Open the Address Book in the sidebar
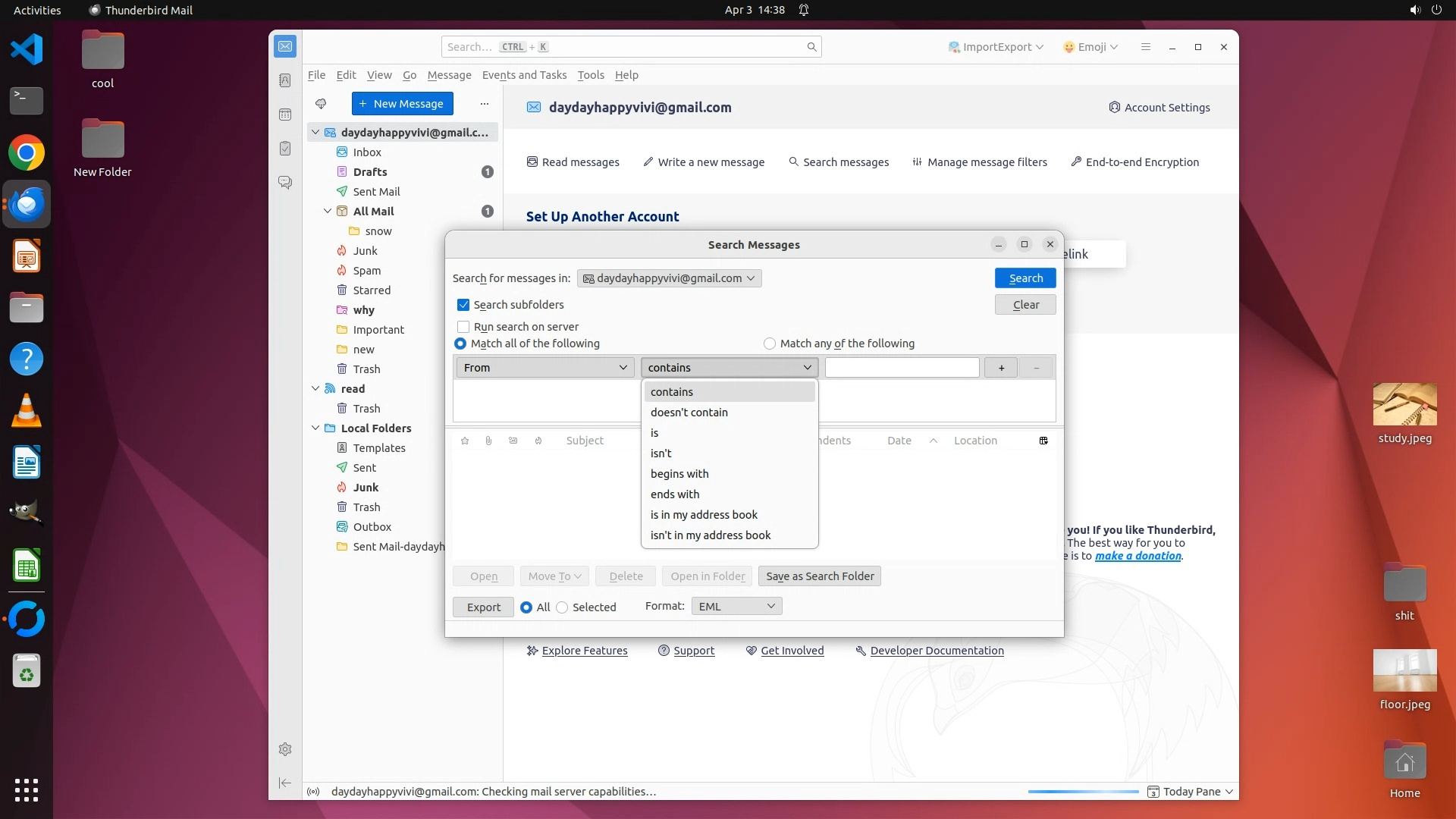 pyautogui.click(x=285, y=80)
